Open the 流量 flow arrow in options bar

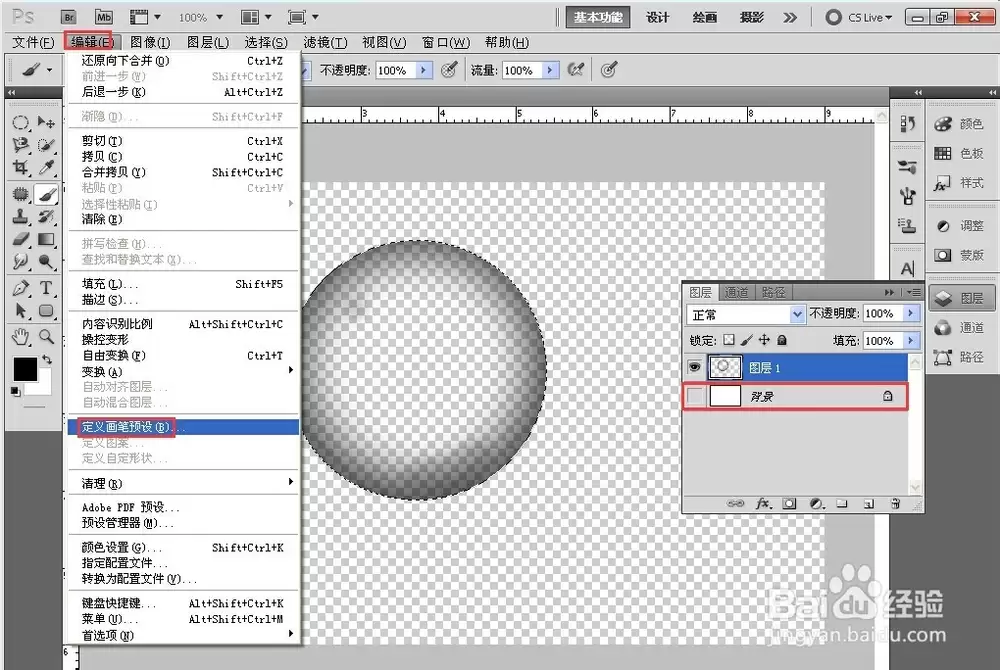550,70
